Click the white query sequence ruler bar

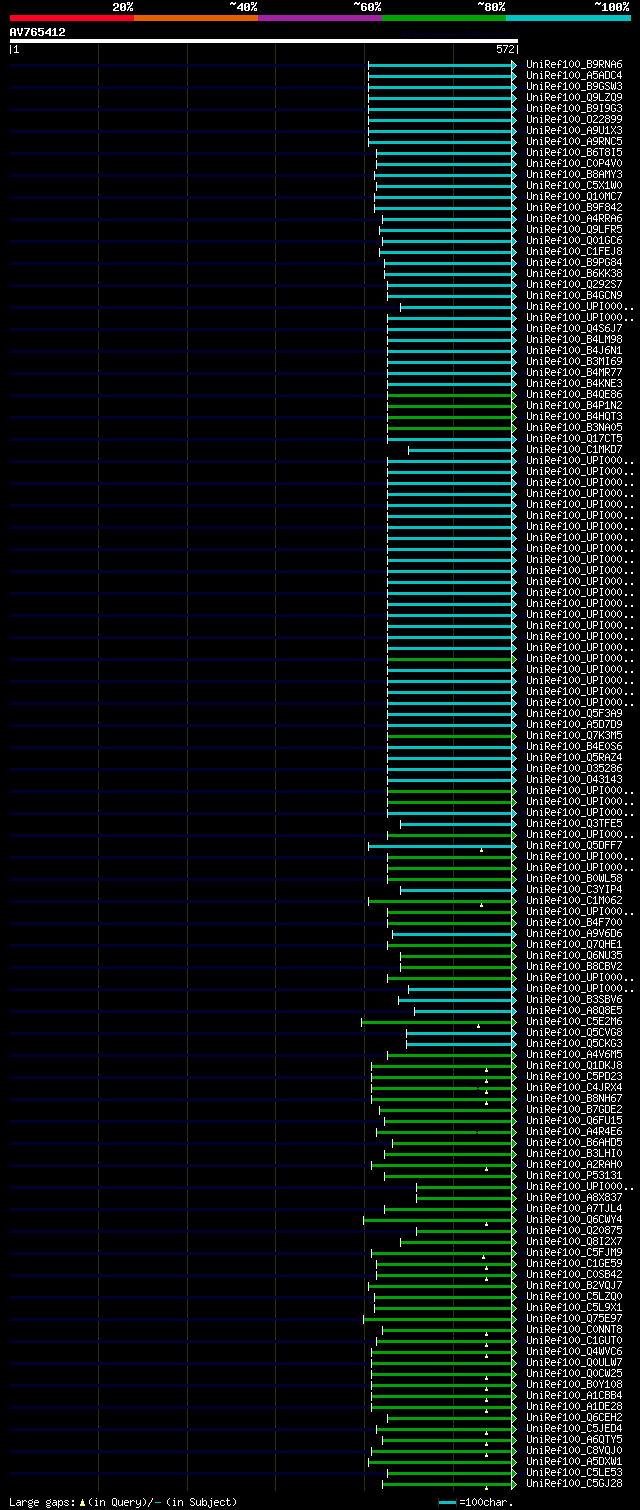[x=264, y=41]
